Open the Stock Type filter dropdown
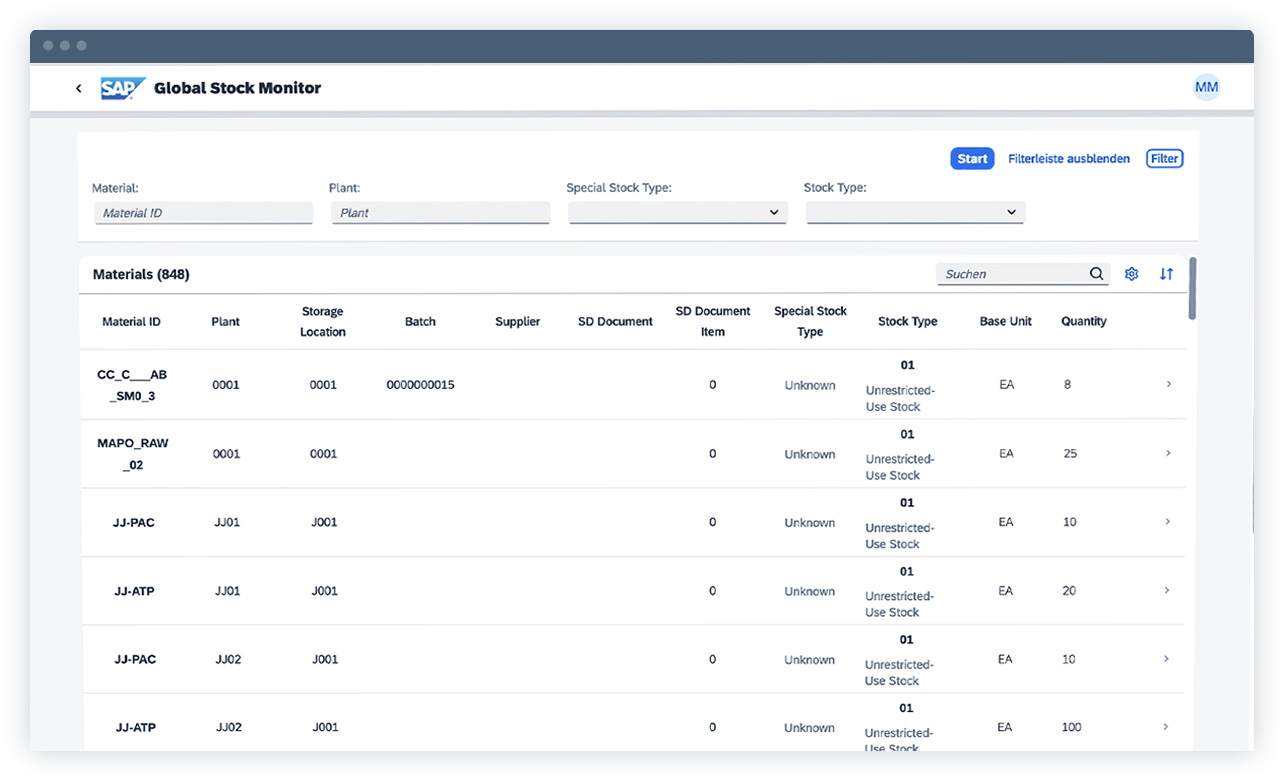 [x=914, y=212]
